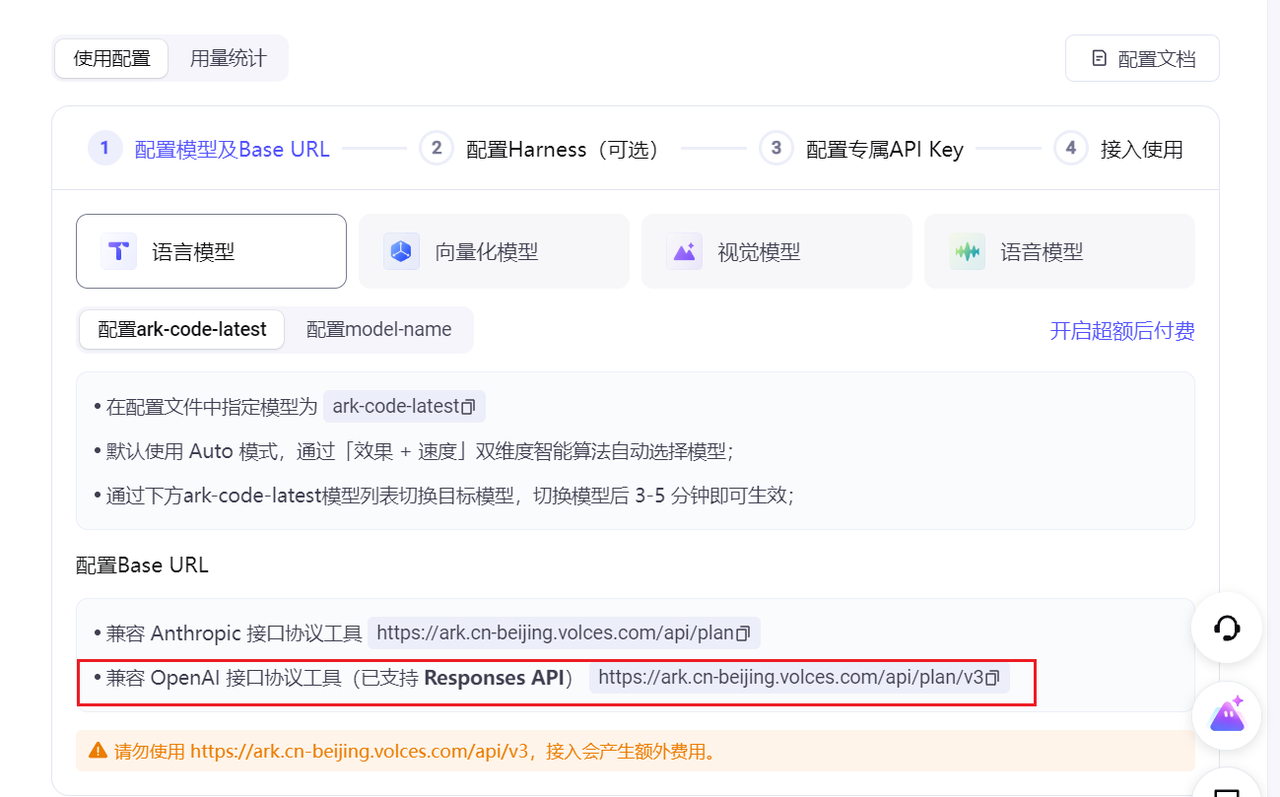Switch to the 用量统计 tab

(x=228, y=58)
